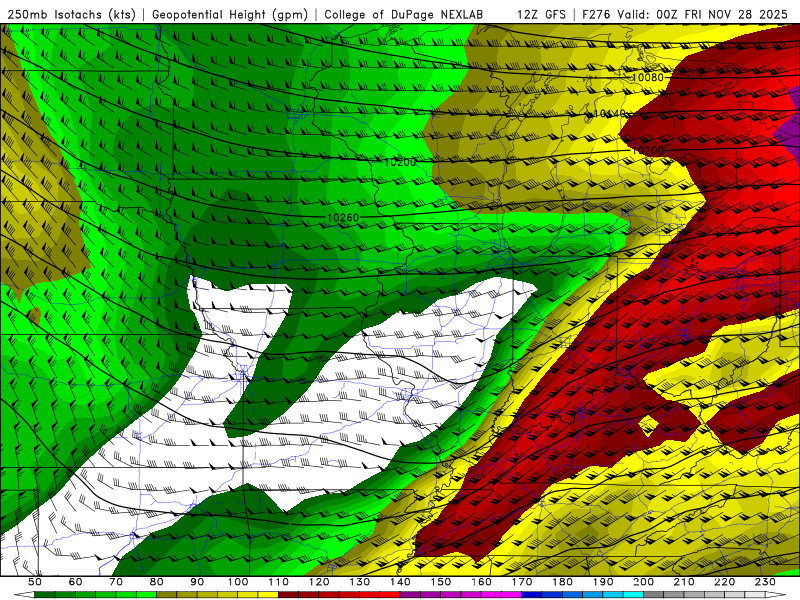Viewport: 800px width, 600px height.
Task: Select the dark blue colorbar swatch under 170
Action: coord(532,594)
